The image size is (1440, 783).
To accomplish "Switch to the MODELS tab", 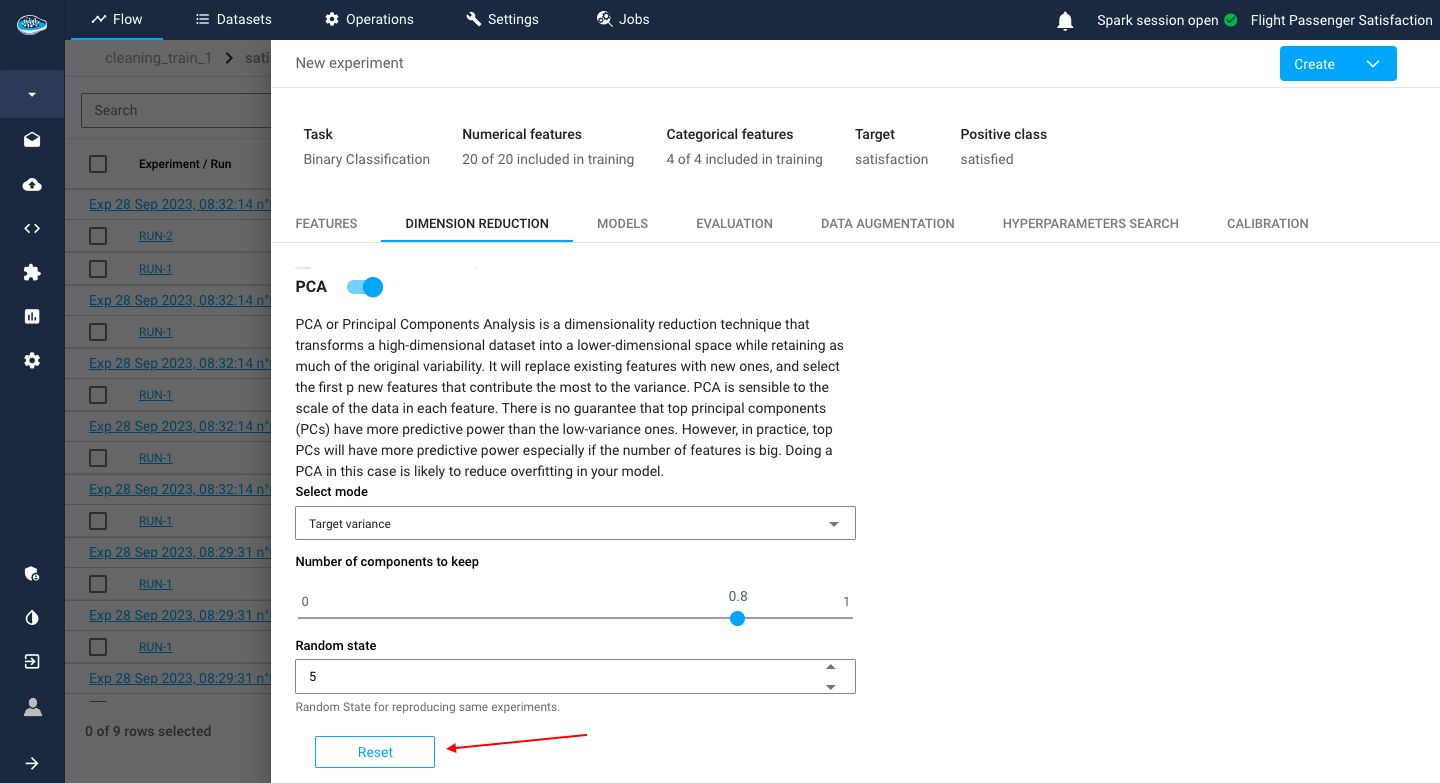I will click(622, 224).
